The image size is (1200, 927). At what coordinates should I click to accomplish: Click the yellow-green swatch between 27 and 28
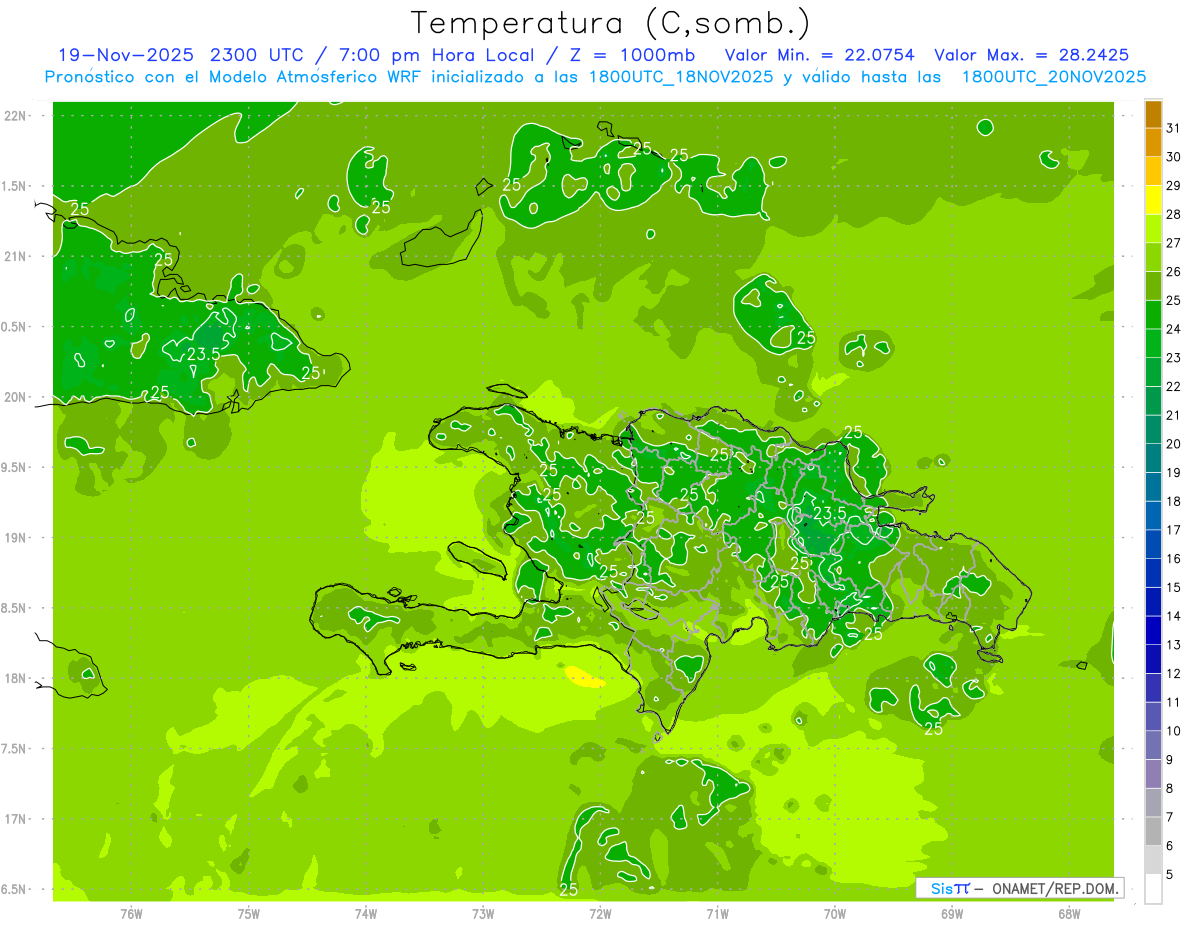tap(1153, 229)
